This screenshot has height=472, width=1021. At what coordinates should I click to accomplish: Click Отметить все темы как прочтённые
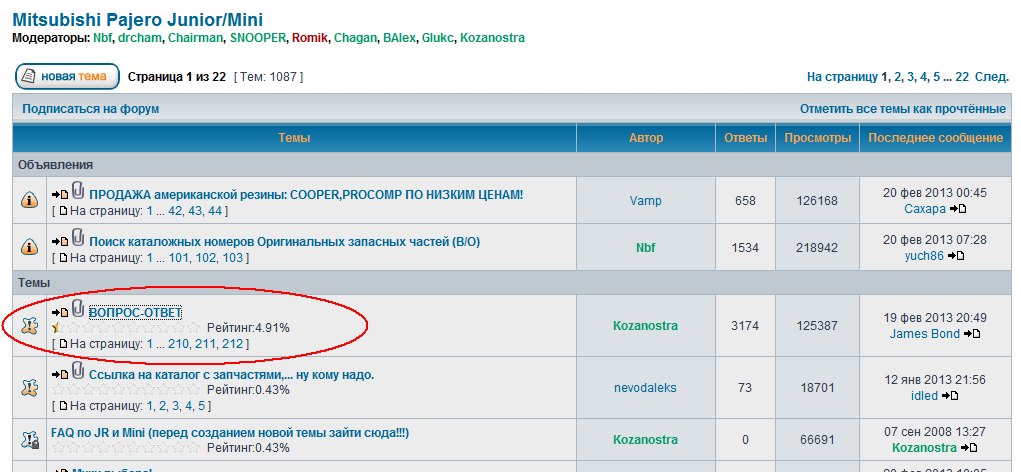click(x=903, y=109)
